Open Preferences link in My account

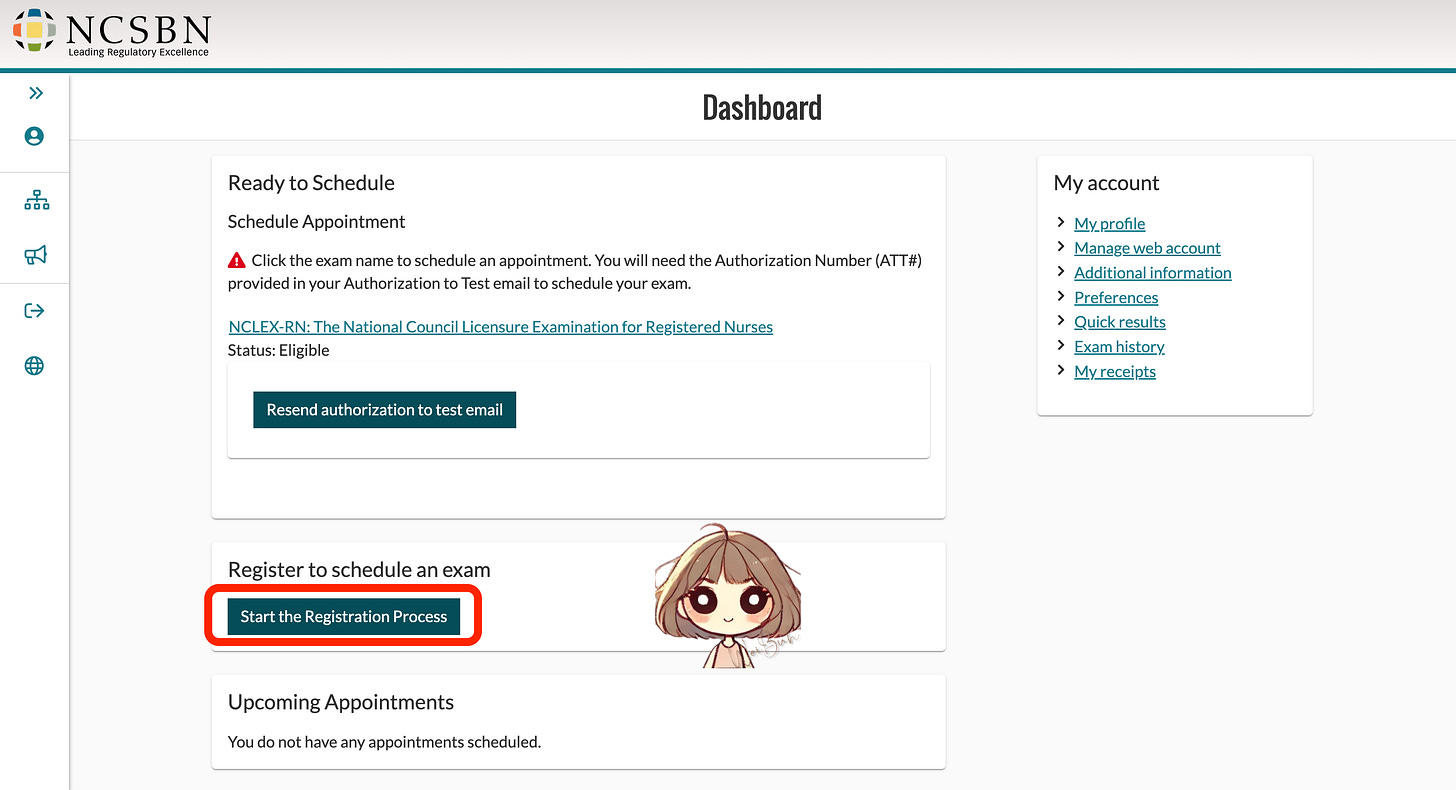[1116, 297]
